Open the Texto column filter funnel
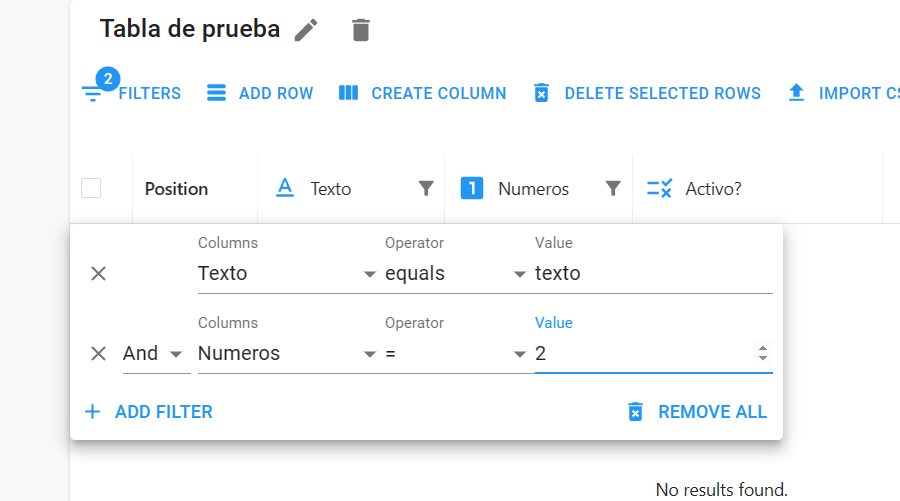The width and height of the screenshot is (900, 501). click(426, 188)
